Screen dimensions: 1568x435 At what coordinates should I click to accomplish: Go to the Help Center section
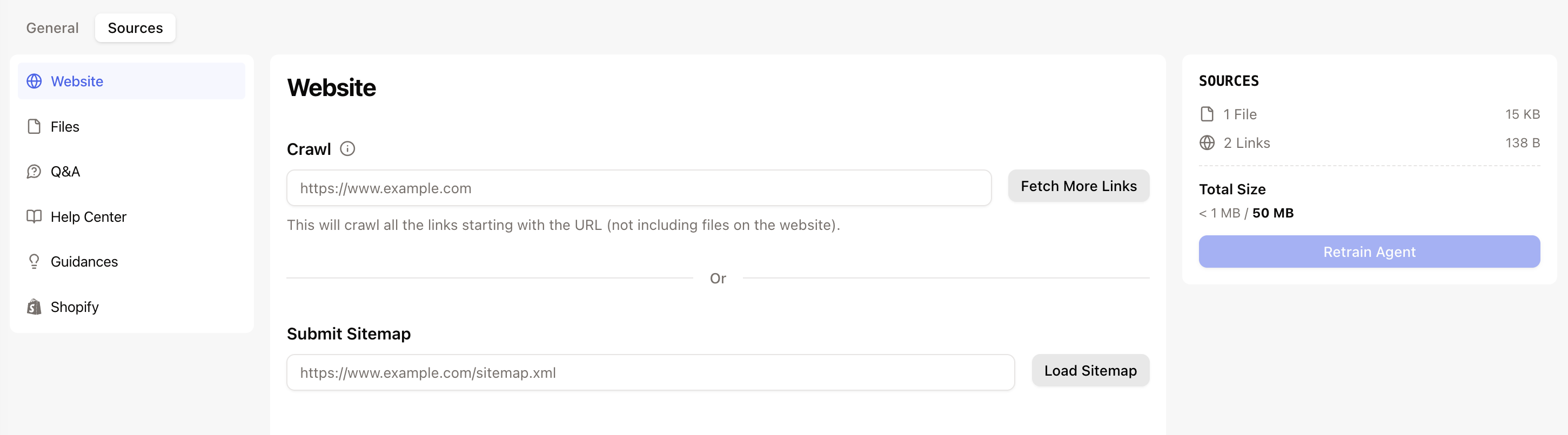pyautogui.click(x=88, y=216)
